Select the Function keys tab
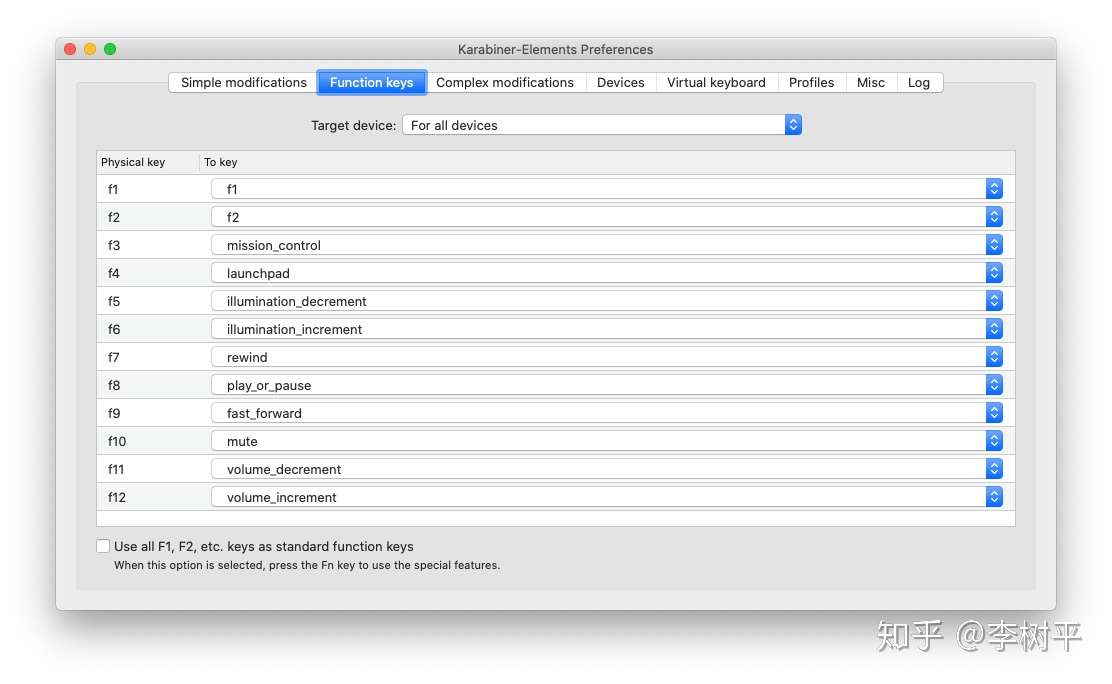This screenshot has width=1112, height=684. tap(371, 82)
